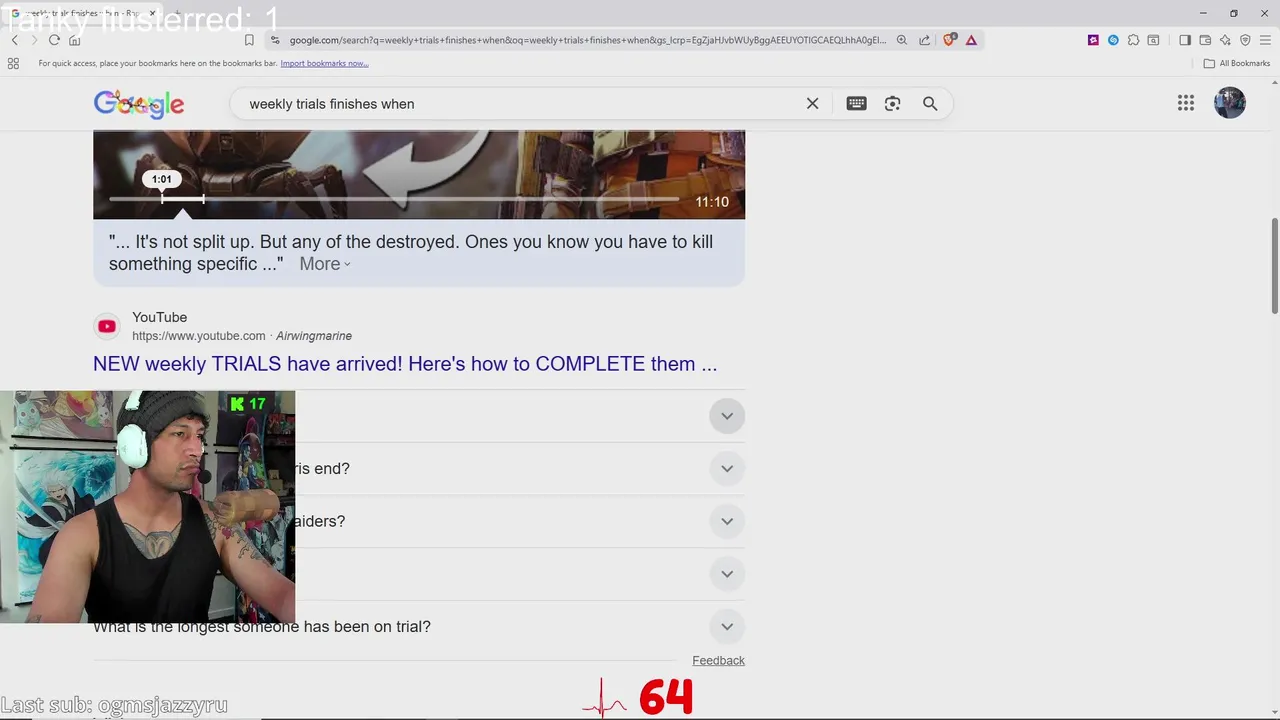Go forward to the next page
The width and height of the screenshot is (1280, 720).
34,40
